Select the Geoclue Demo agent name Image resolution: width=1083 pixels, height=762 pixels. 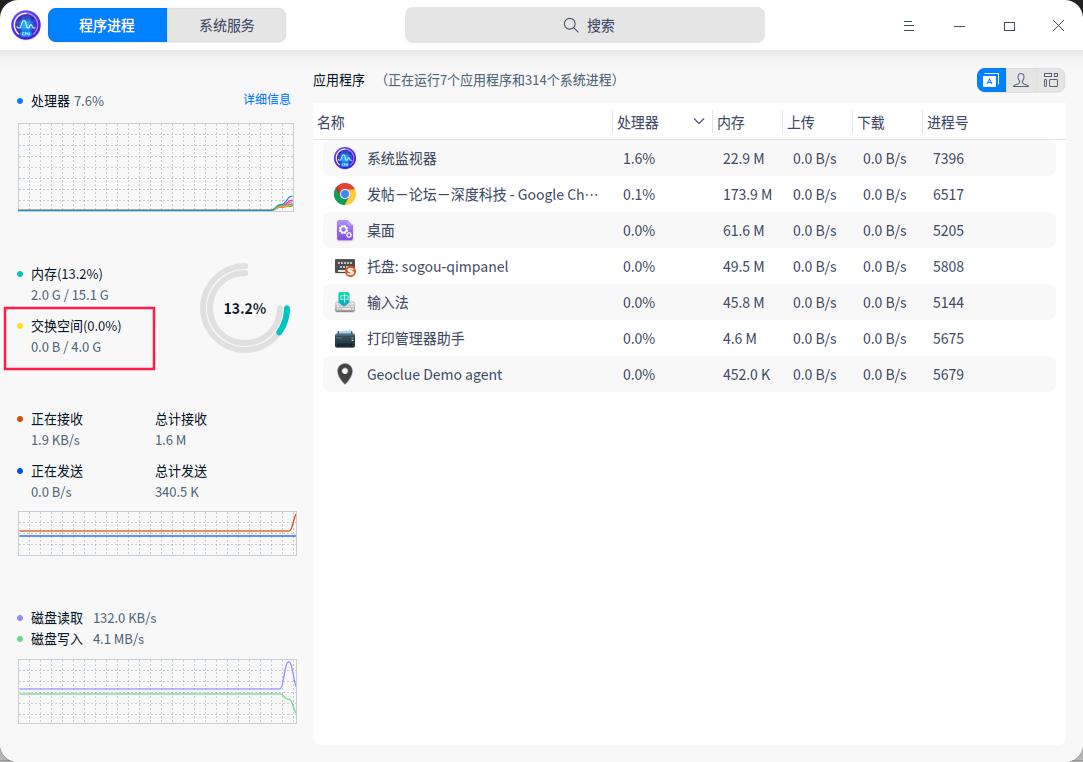tap(434, 374)
